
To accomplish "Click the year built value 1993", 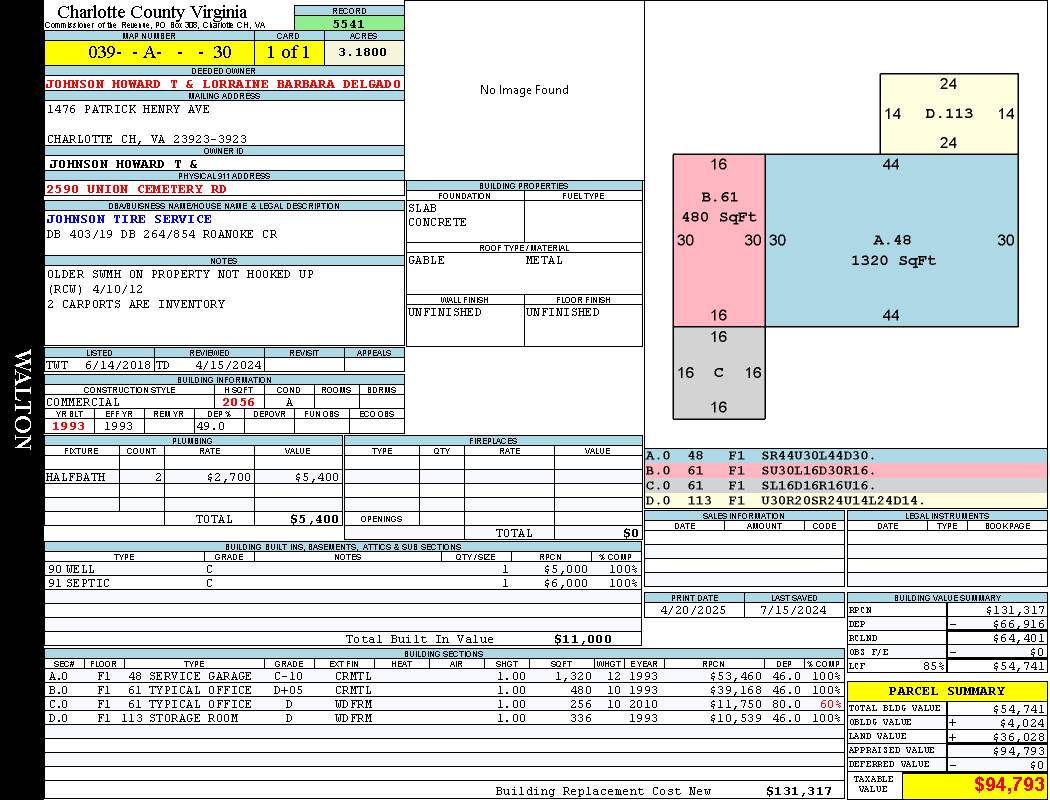I will tap(69, 426).
